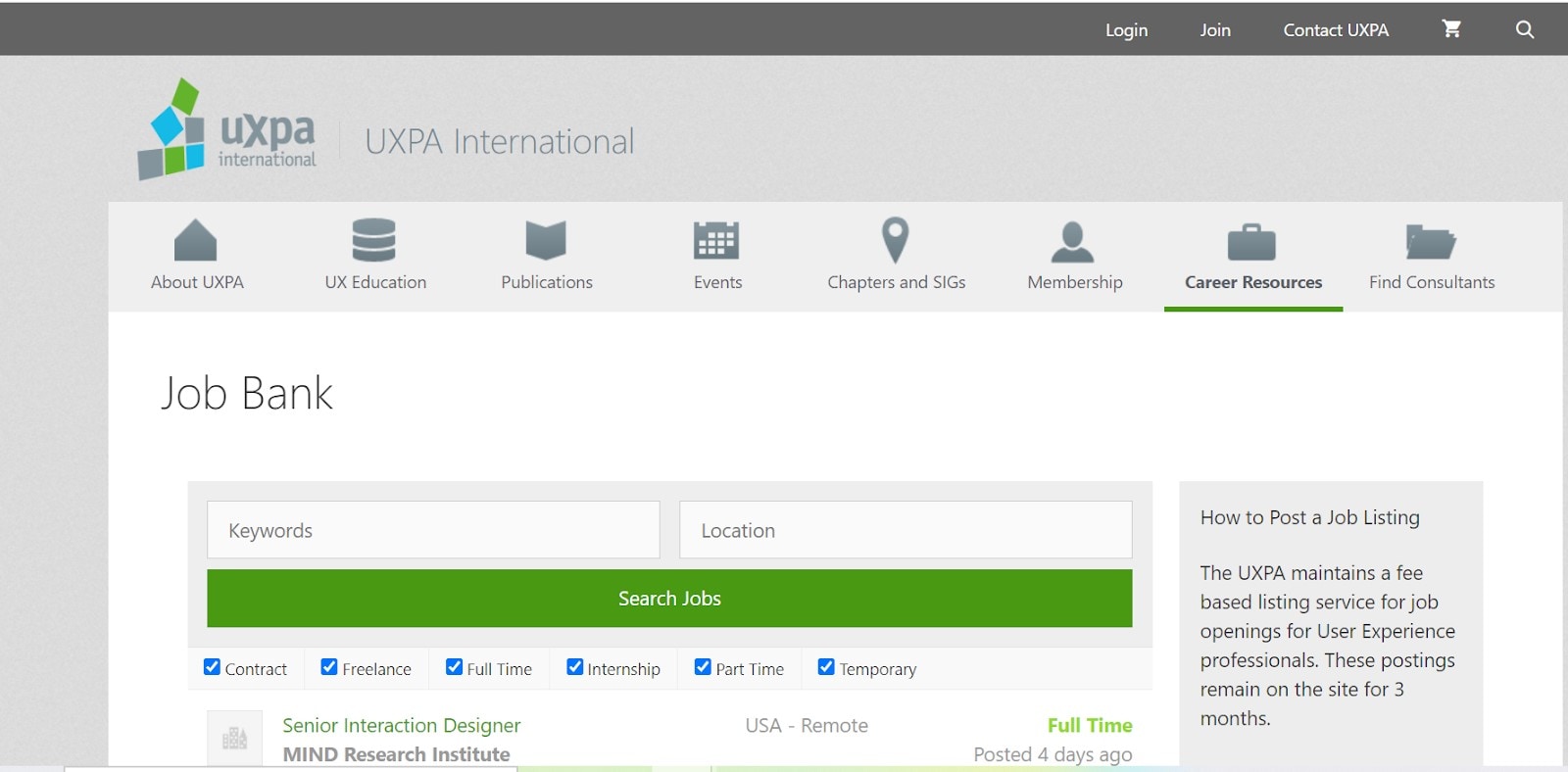Click the Membership person icon
This screenshot has height=772, width=1568.
pyautogui.click(x=1072, y=242)
